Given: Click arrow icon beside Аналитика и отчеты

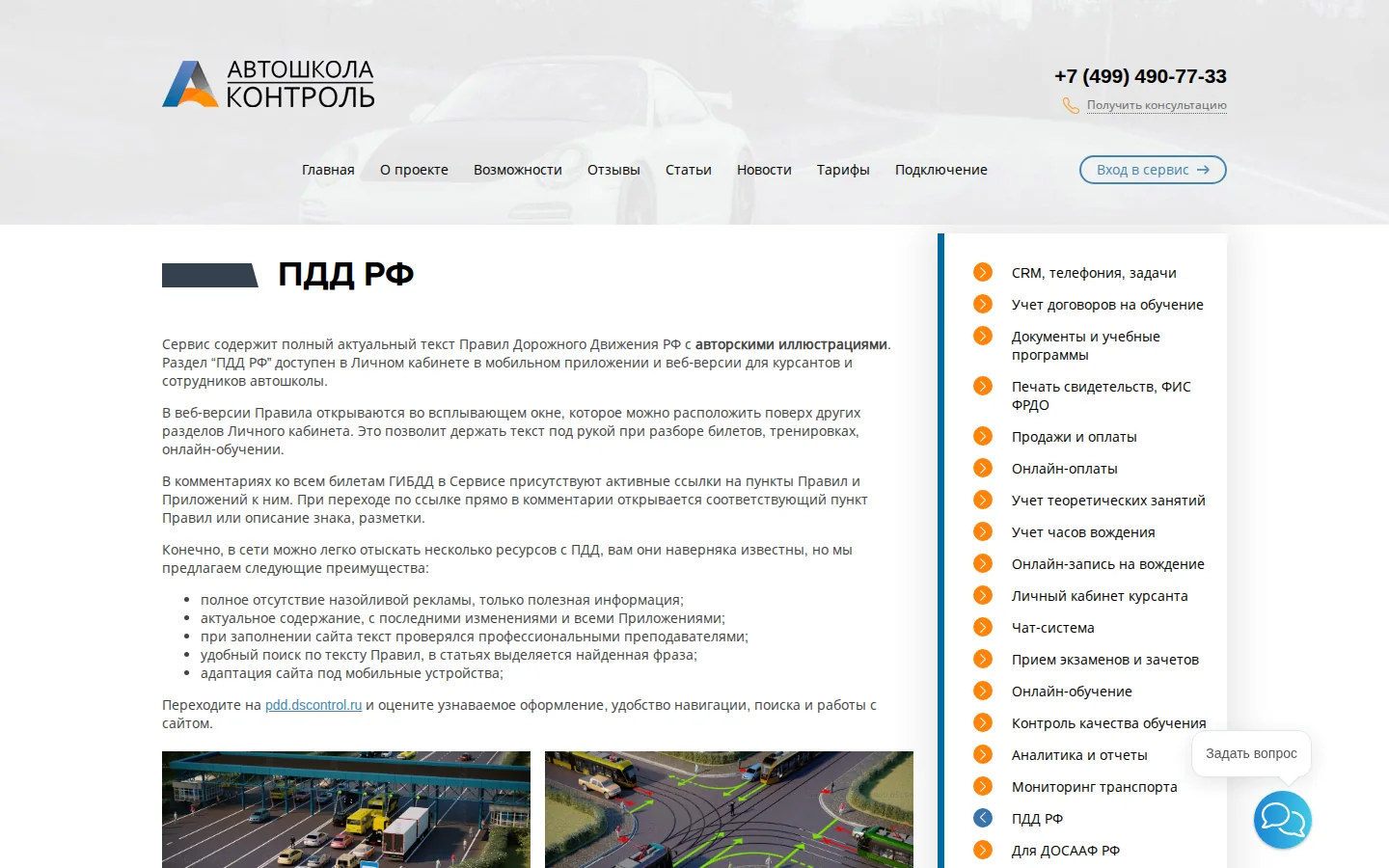Looking at the screenshot, I should 983,754.
